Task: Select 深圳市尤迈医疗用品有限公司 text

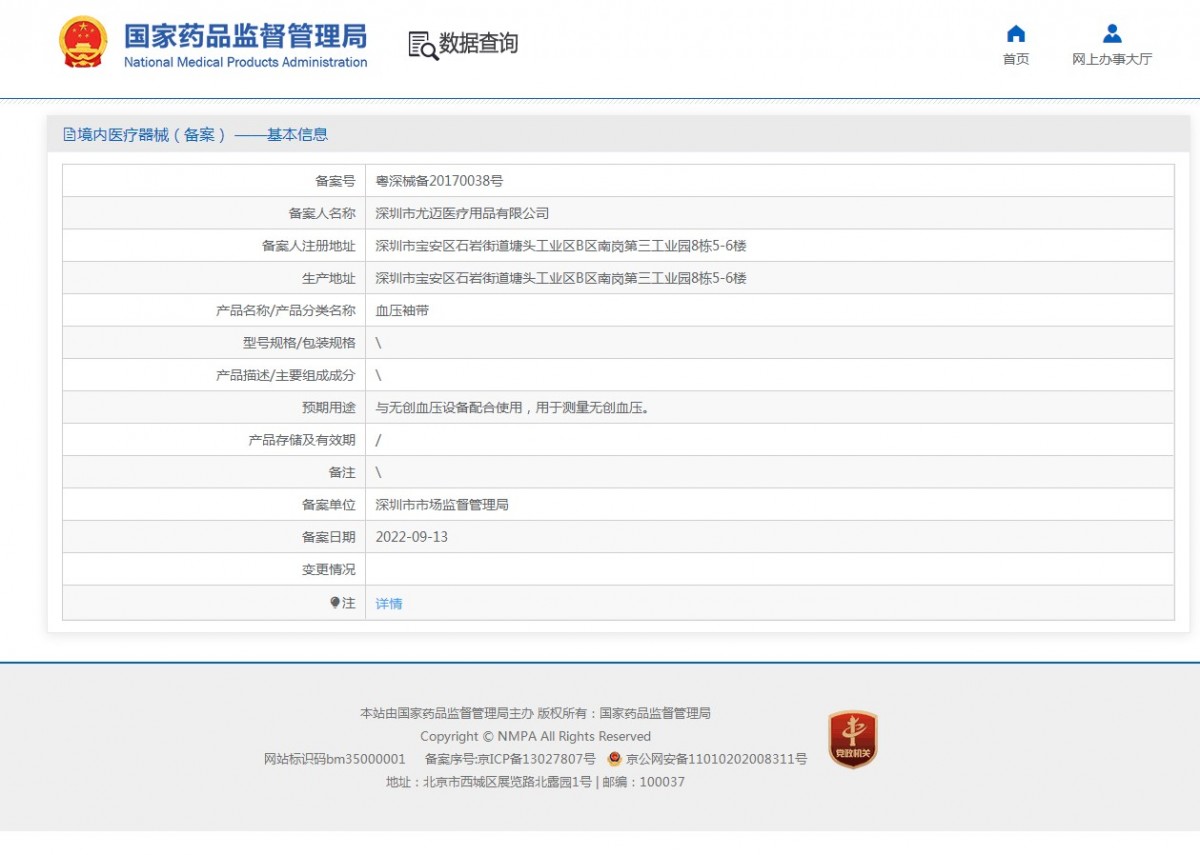Action: point(462,213)
